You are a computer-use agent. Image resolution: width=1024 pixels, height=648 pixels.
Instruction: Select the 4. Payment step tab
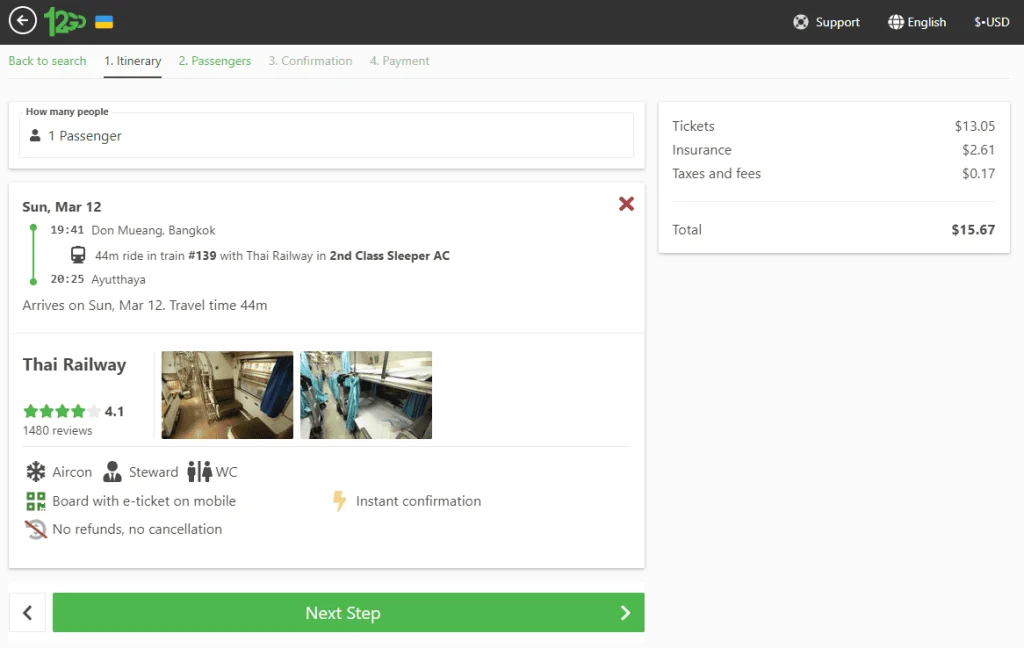(x=400, y=61)
